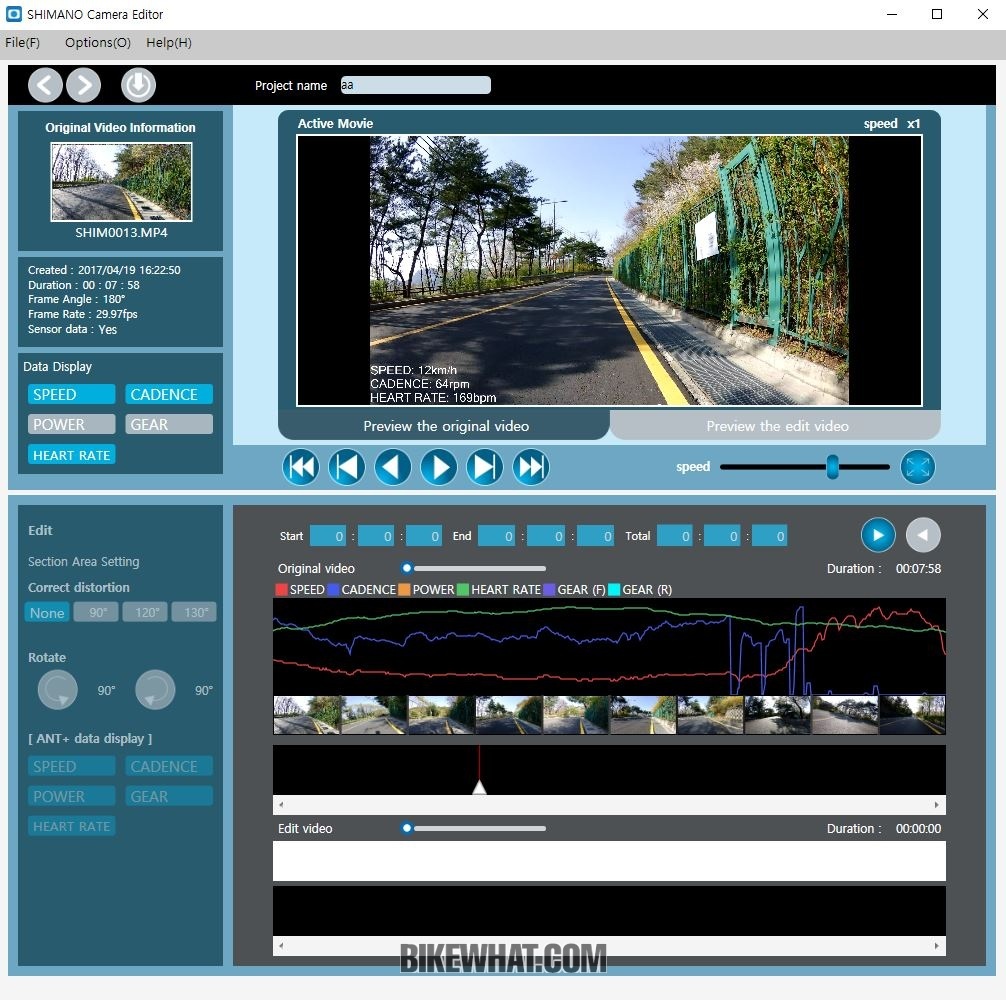Screen dimensions: 1006x1000
Task: Select None for correct distortion
Action: coord(47,613)
